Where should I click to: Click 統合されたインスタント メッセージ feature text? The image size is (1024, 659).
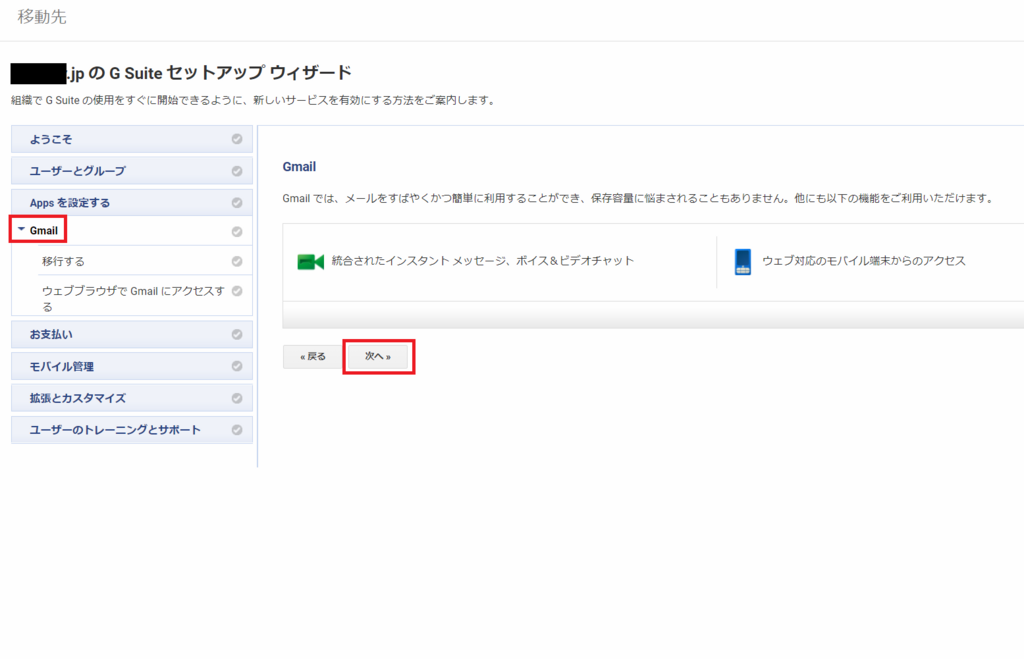pyautogui.click(x=483, y=261)
